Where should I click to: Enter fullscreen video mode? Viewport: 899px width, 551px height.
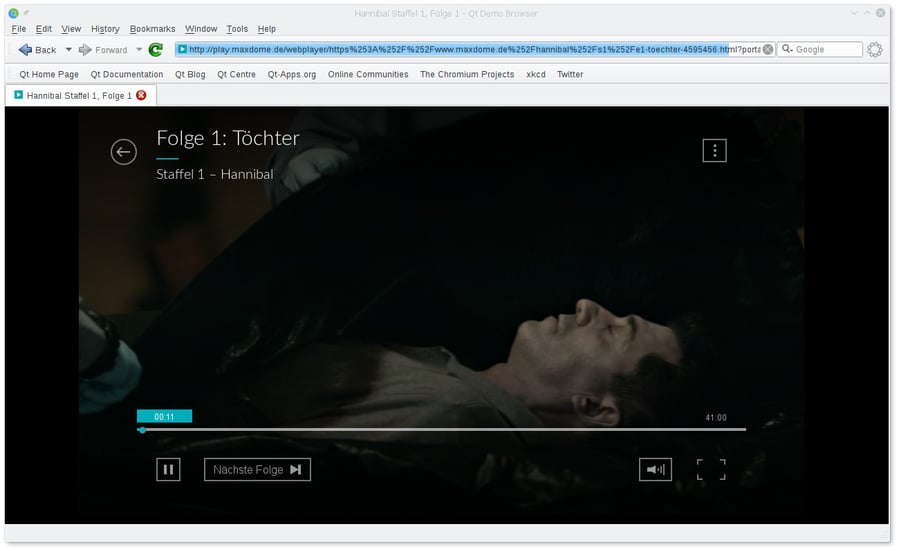click(x=711, y=469)
